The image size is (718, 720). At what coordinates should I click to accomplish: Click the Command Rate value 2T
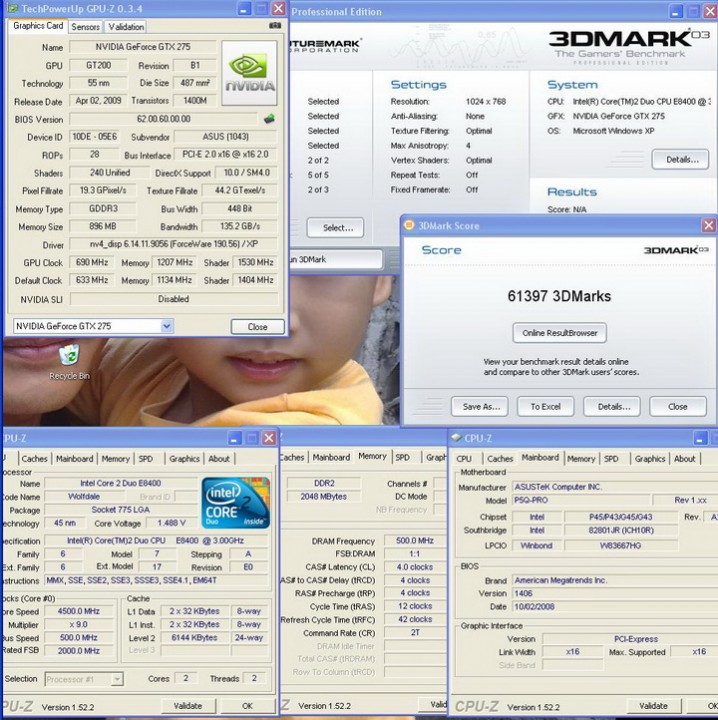415,632
